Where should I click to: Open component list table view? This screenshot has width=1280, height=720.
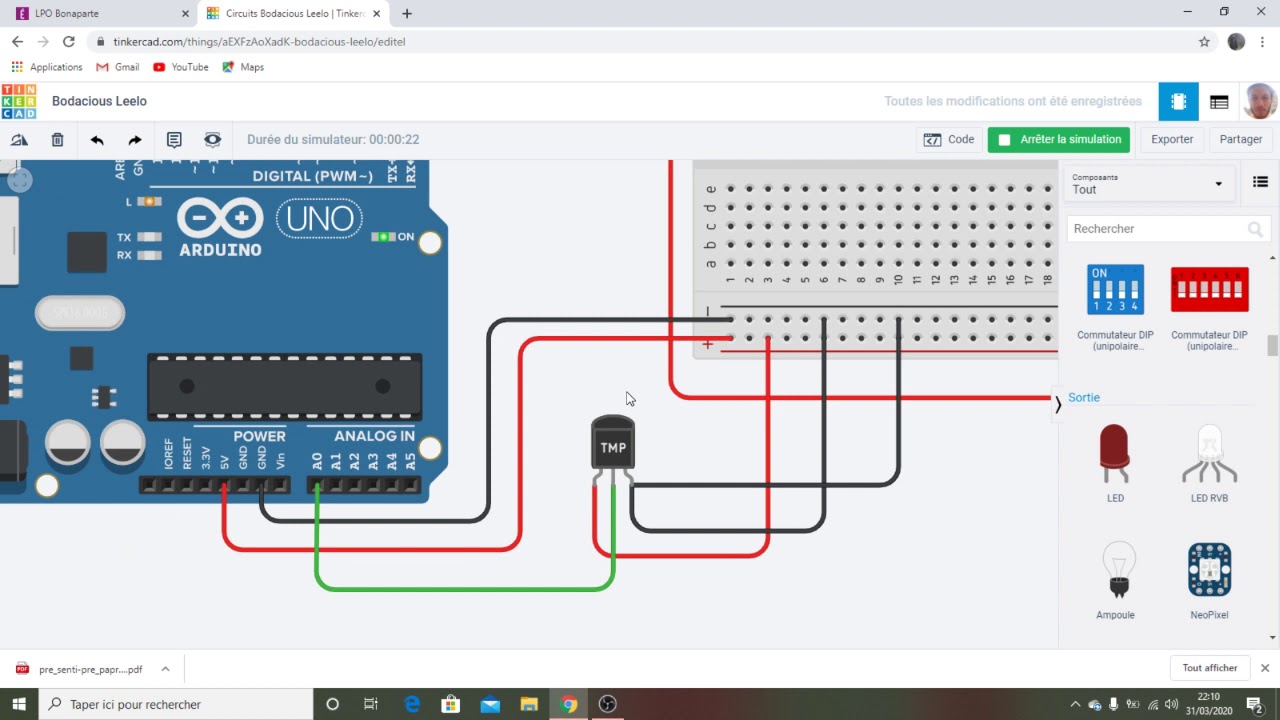[x=1219, y=102]
